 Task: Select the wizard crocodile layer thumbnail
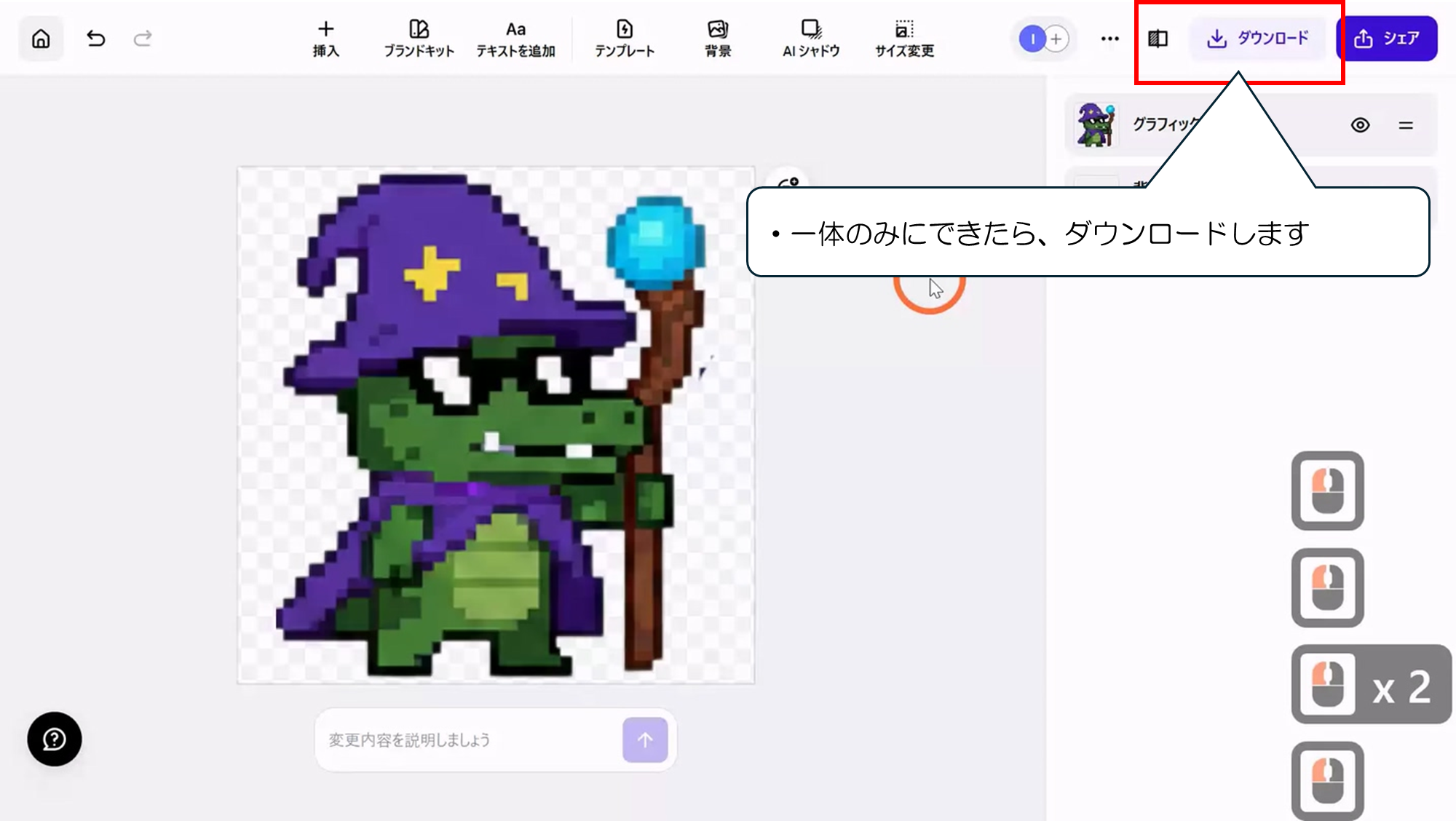[1096, 125]
